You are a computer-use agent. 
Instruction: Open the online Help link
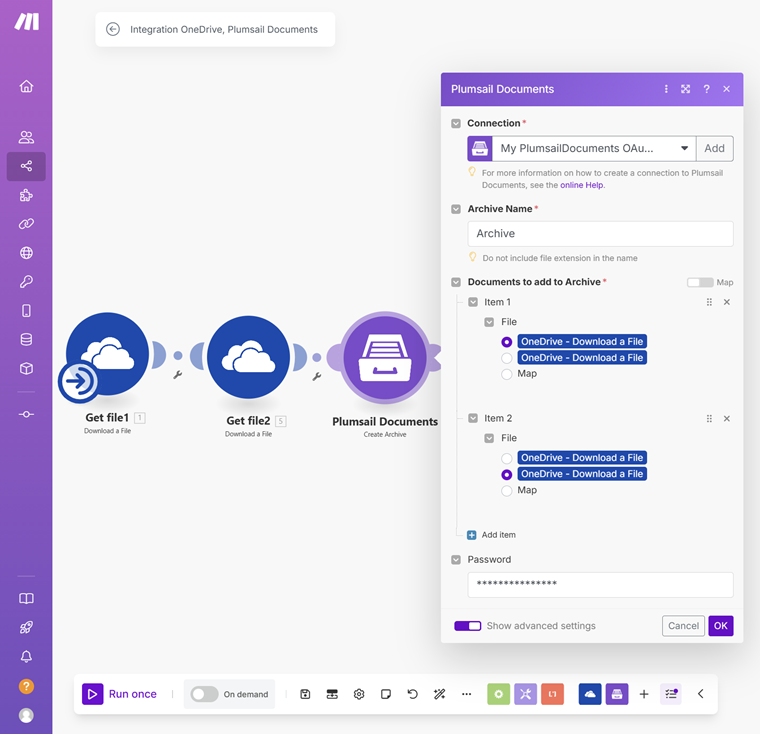tap(582, 185)
